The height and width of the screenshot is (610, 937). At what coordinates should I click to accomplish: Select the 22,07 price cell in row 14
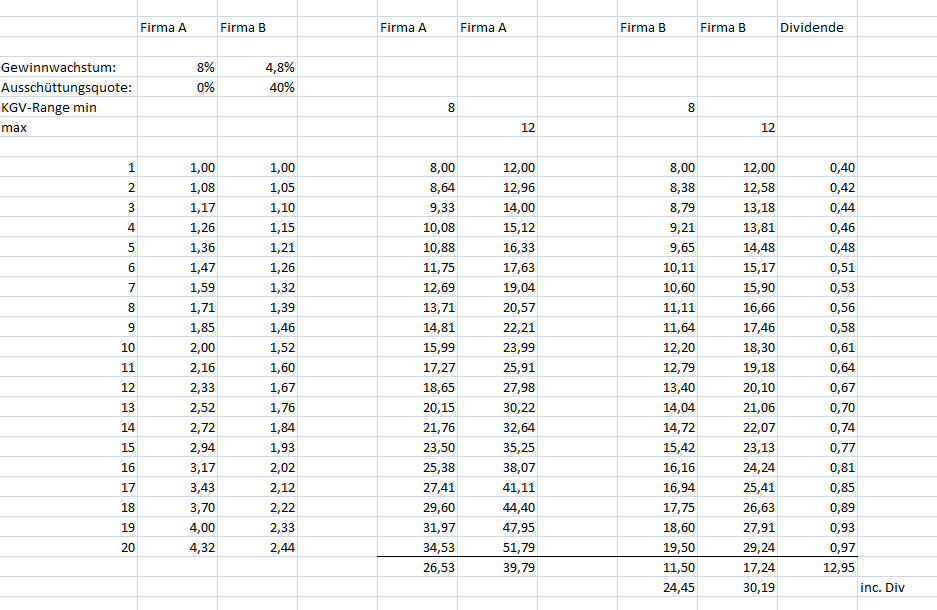point(737,427)
